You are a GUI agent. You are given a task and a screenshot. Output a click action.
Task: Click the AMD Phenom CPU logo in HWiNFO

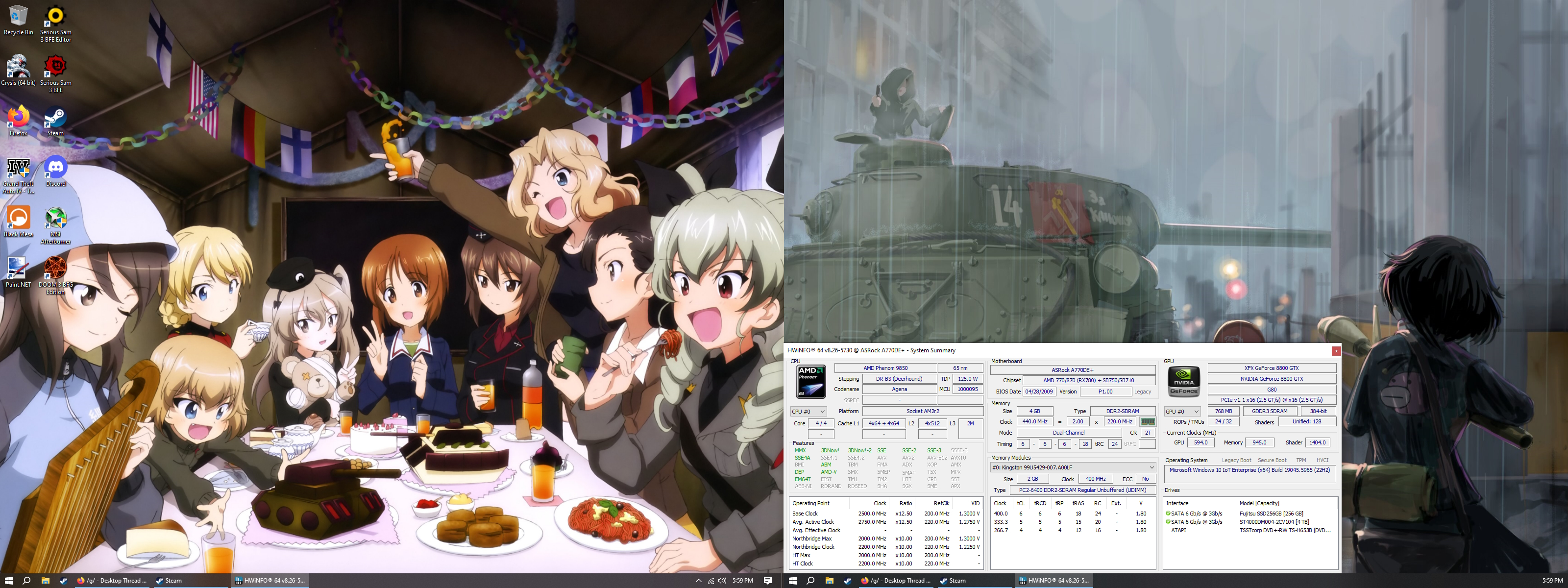pos(811,381)
